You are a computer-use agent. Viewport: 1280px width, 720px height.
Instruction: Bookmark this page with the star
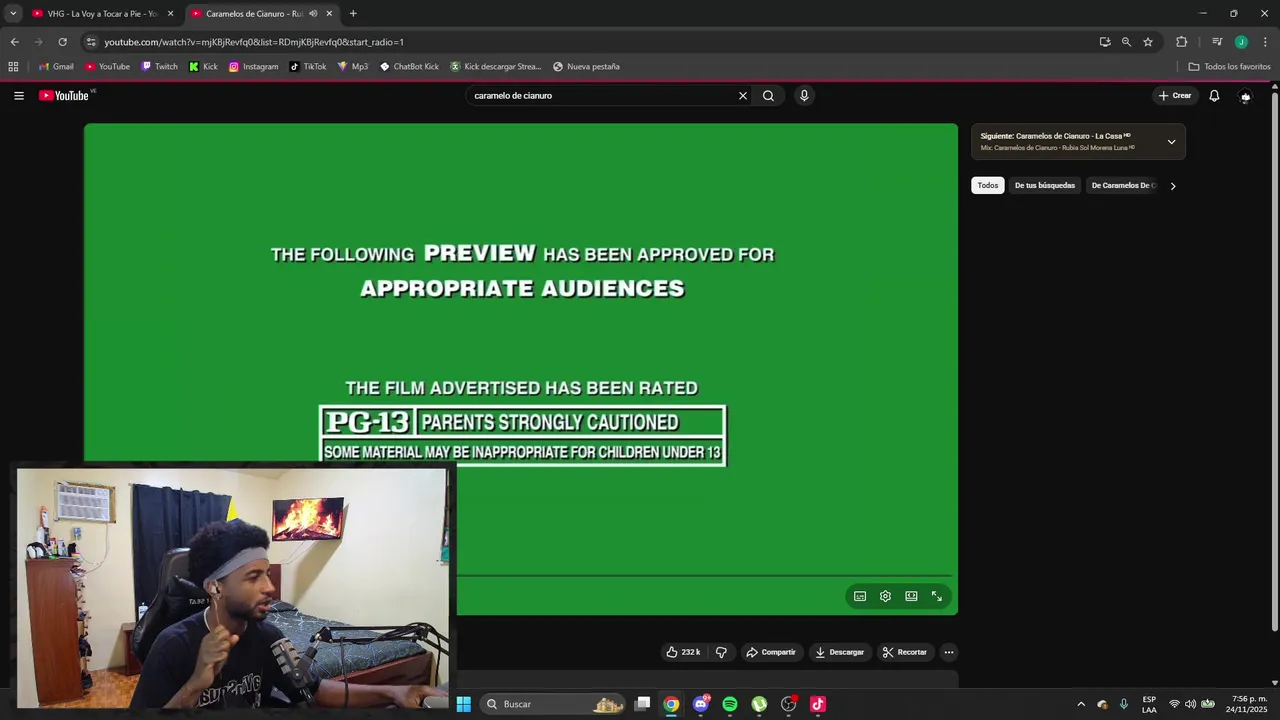point(1148,42)
